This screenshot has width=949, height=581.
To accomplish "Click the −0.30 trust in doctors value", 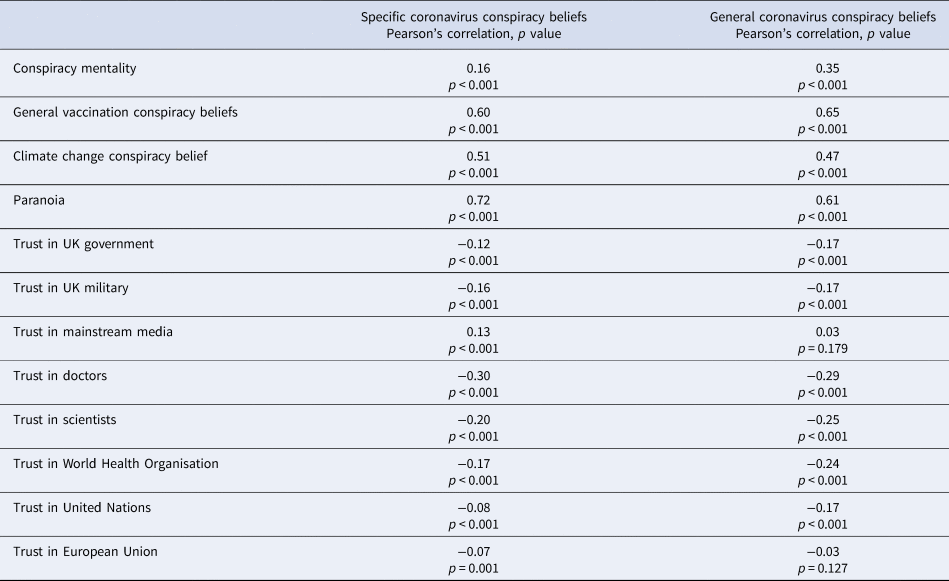I will tap(474, 376).
